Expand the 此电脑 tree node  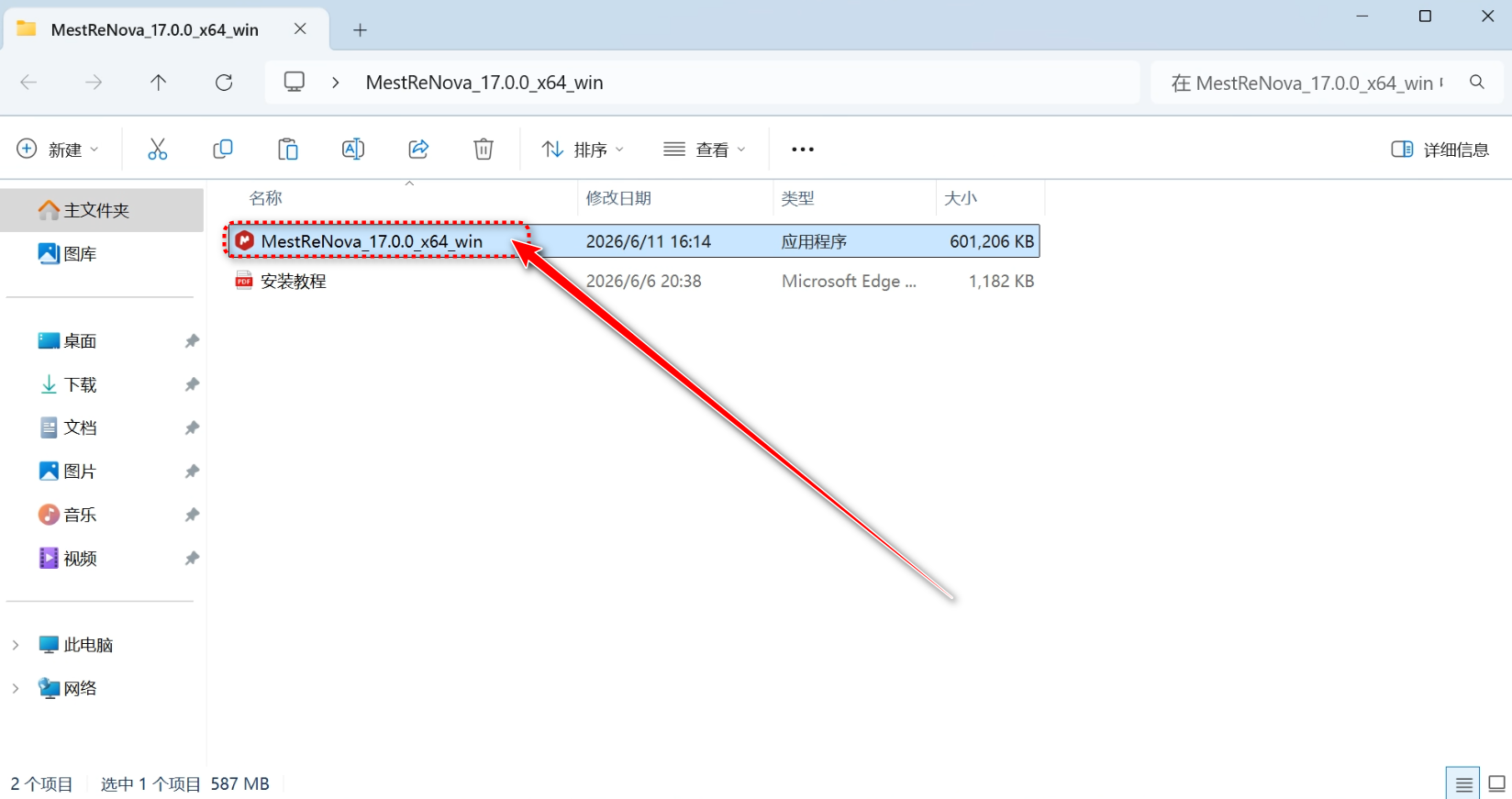point(16,645)
